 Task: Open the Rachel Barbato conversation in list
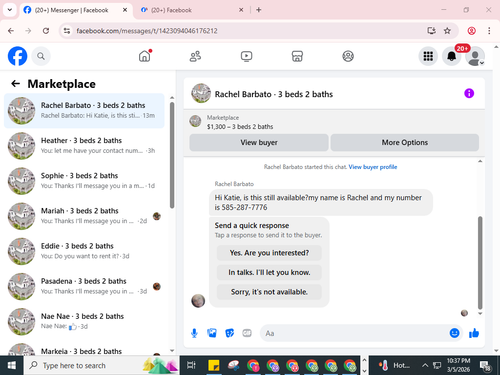(84, 111)
